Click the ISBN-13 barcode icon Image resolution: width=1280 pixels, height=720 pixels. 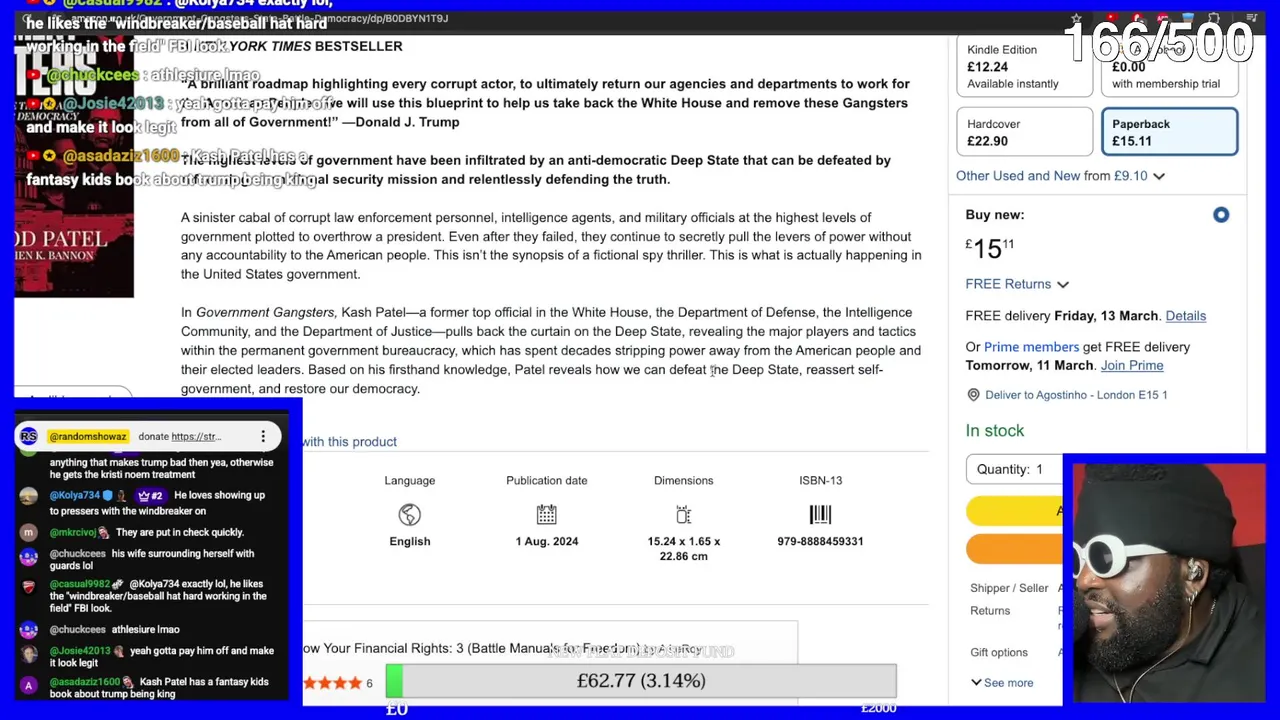[x=820, y=514]
